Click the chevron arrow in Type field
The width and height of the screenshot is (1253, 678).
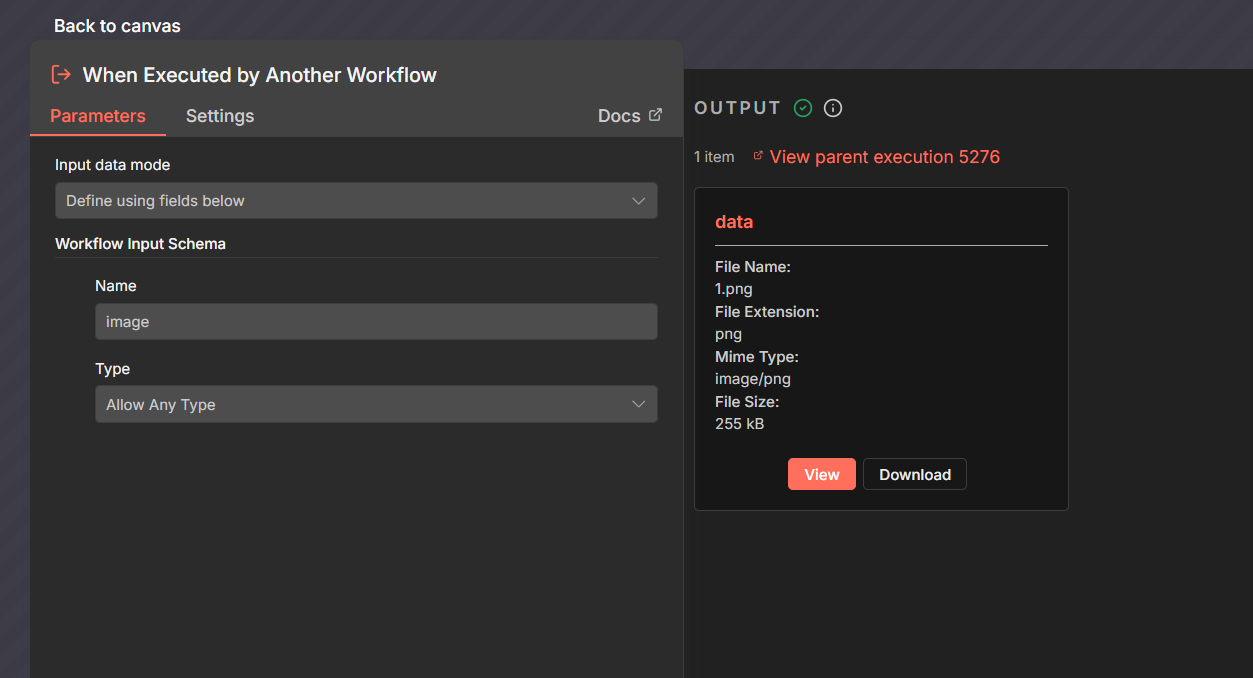click(638, 404)
